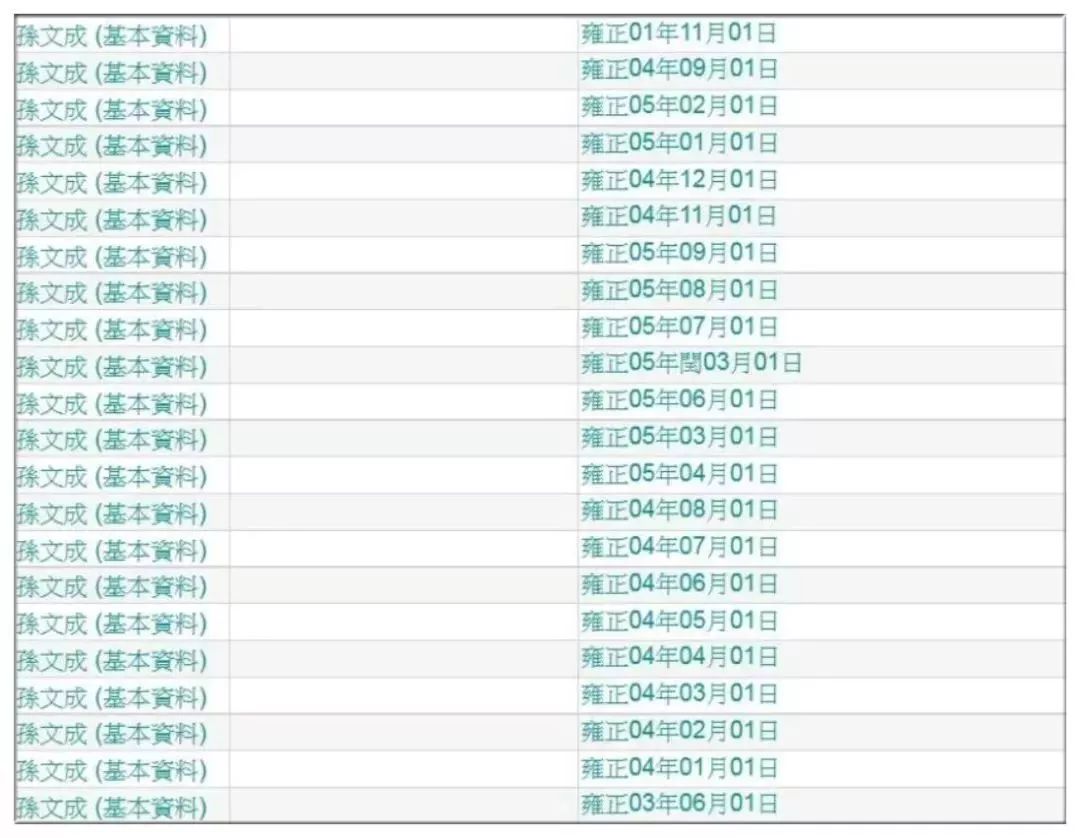Screen dimensions: 1080x838
Task: Click 孫文成 (基本資料) in first row
Action: [112, 37]
